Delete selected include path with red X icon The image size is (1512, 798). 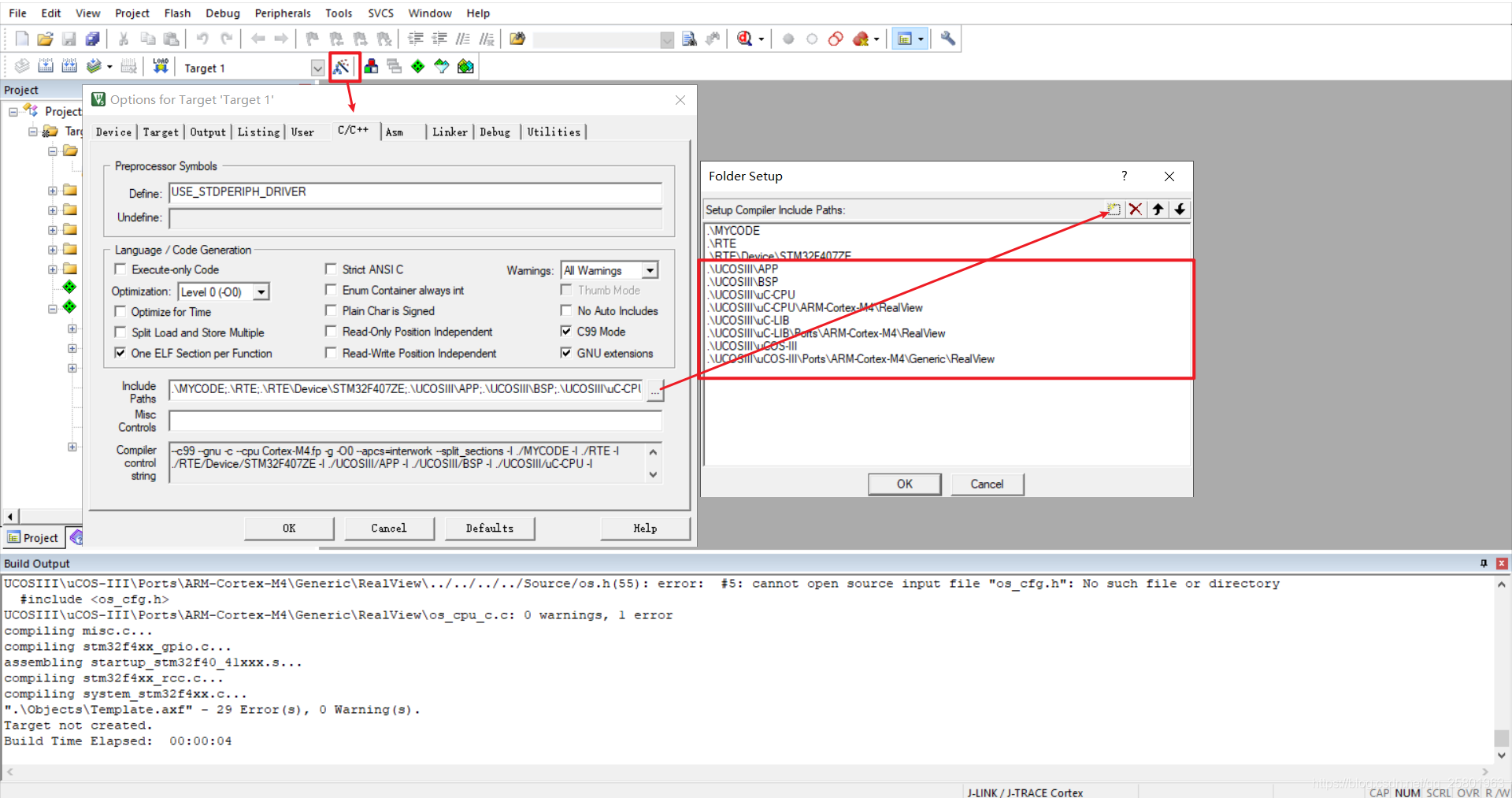1135,210
